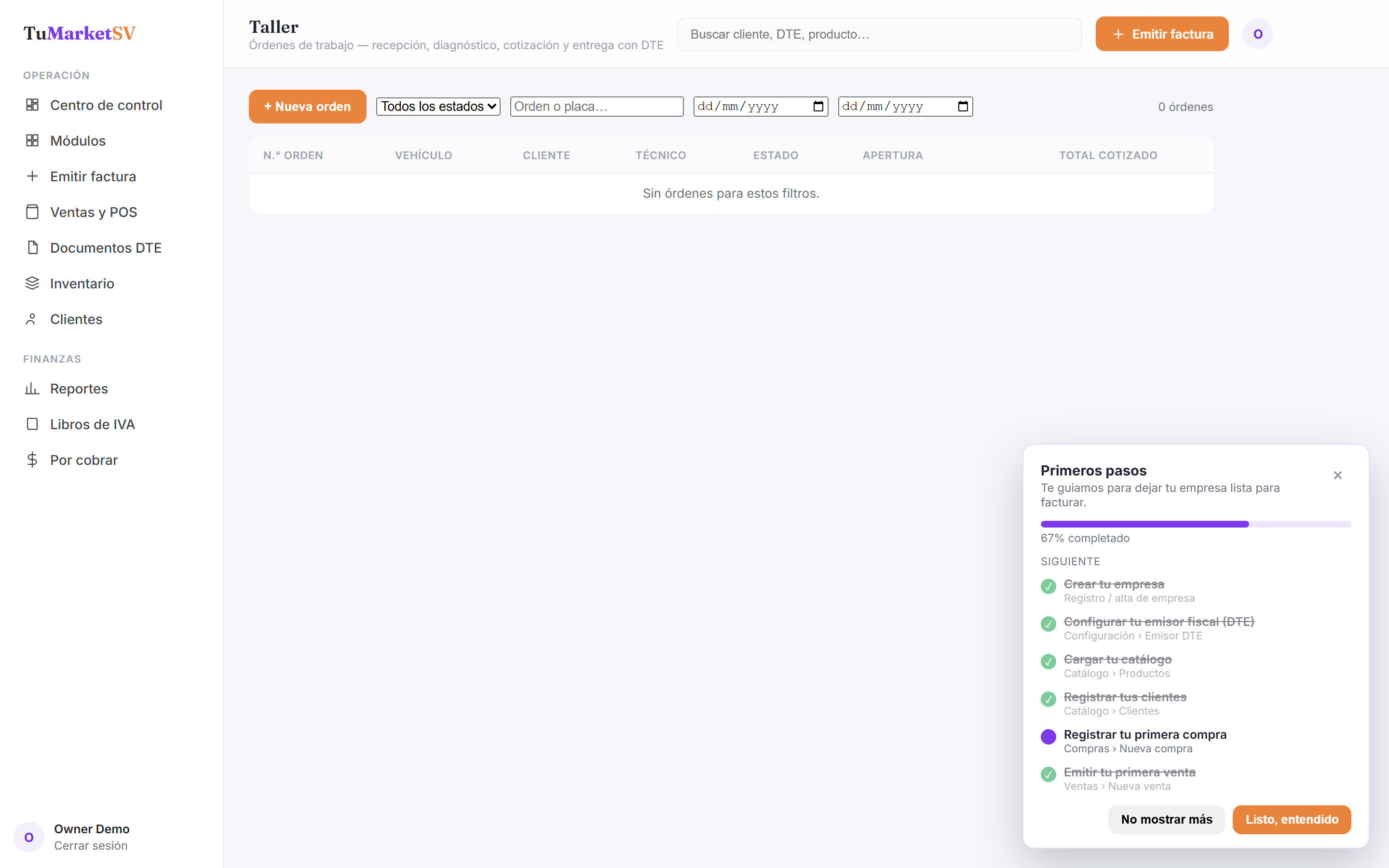Open Reportes under Finanzas
Viewport: 1389px width, 868px height.
pyautogui.click(x=79, y=389)
